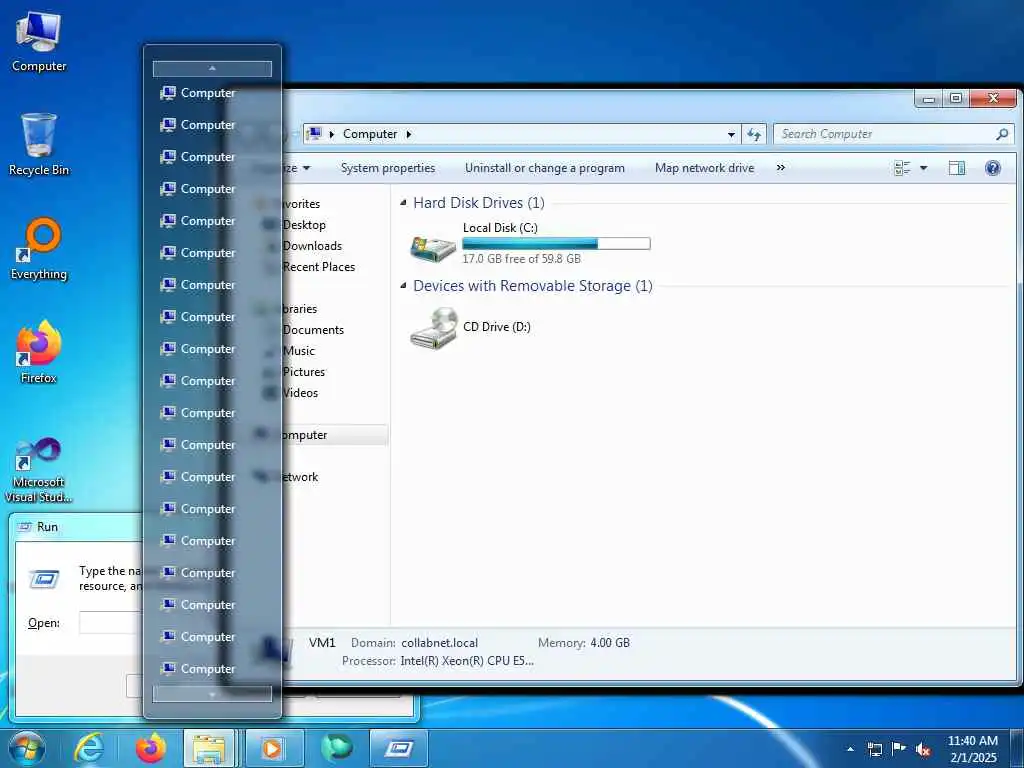Select Network in the navigation pane

click(x=300, y=477)
